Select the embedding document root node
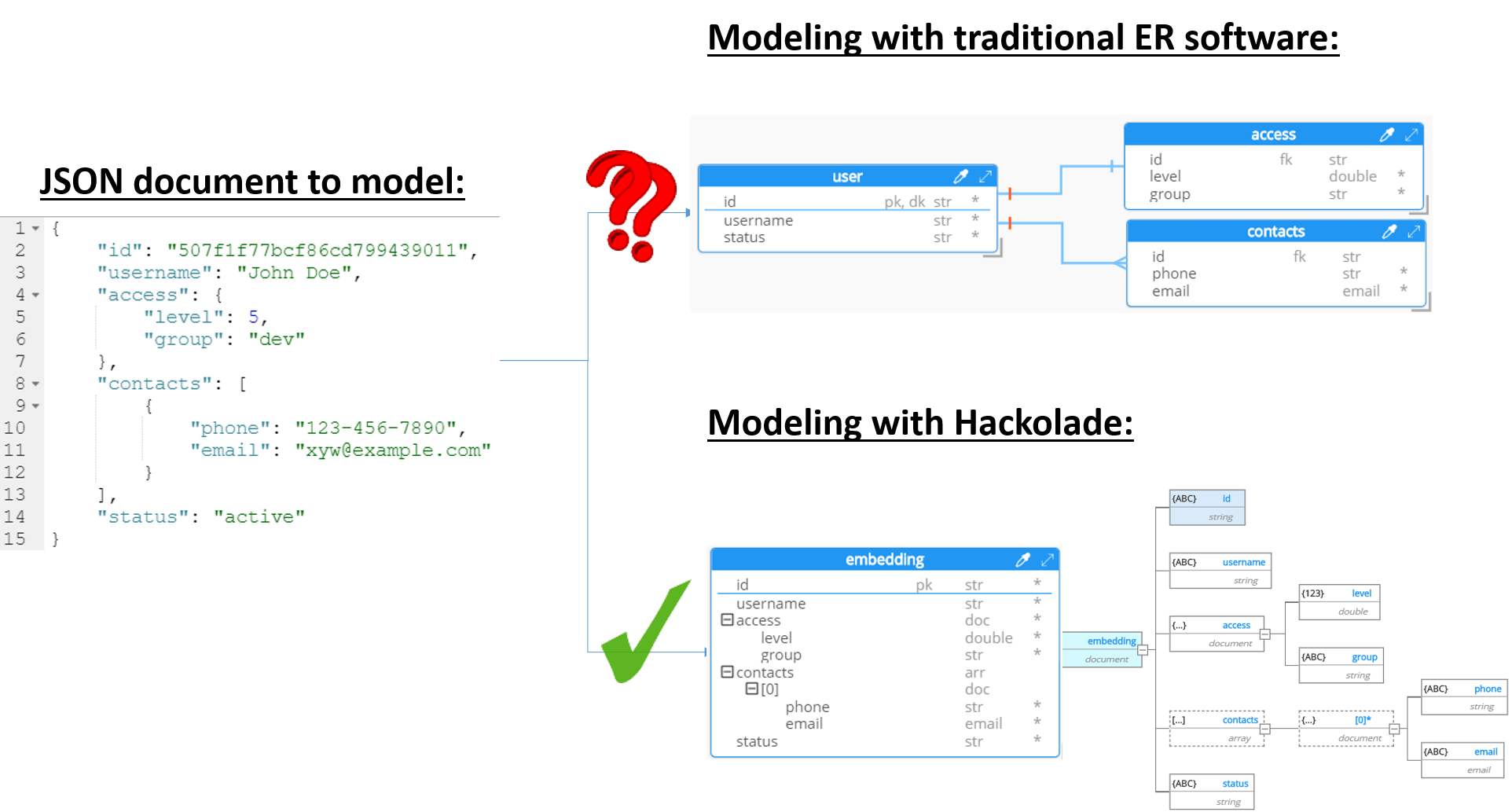1512x812 pixels. pos(1102,650)
